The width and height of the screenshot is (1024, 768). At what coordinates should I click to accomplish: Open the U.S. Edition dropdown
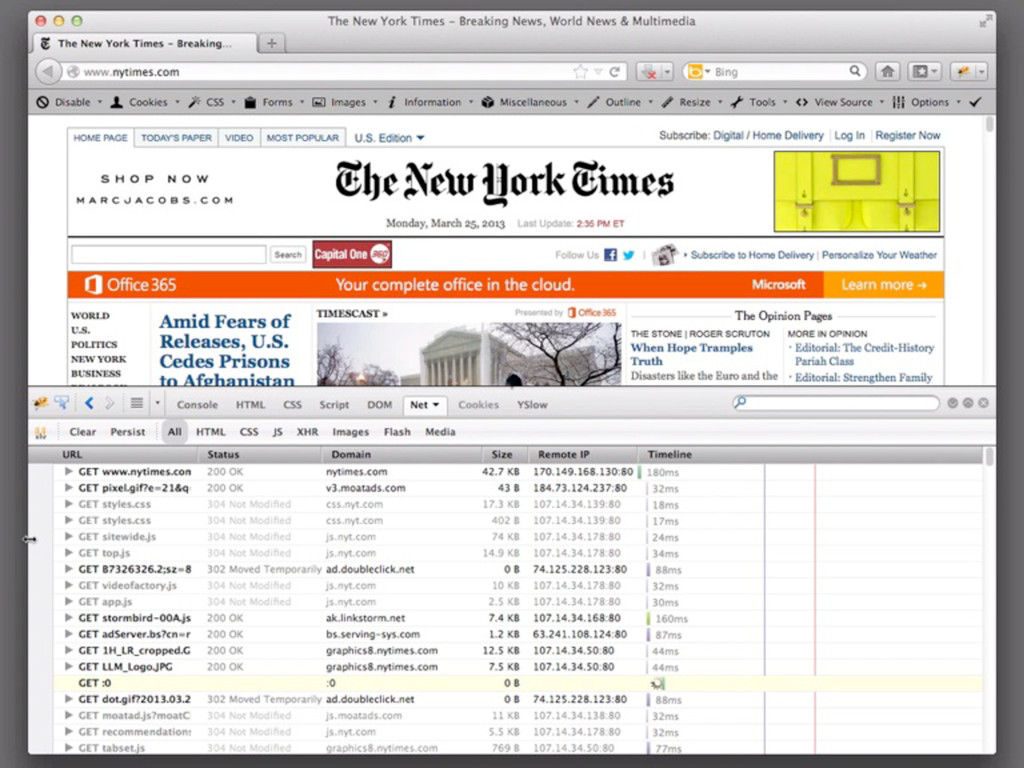(x=389, y=138)
